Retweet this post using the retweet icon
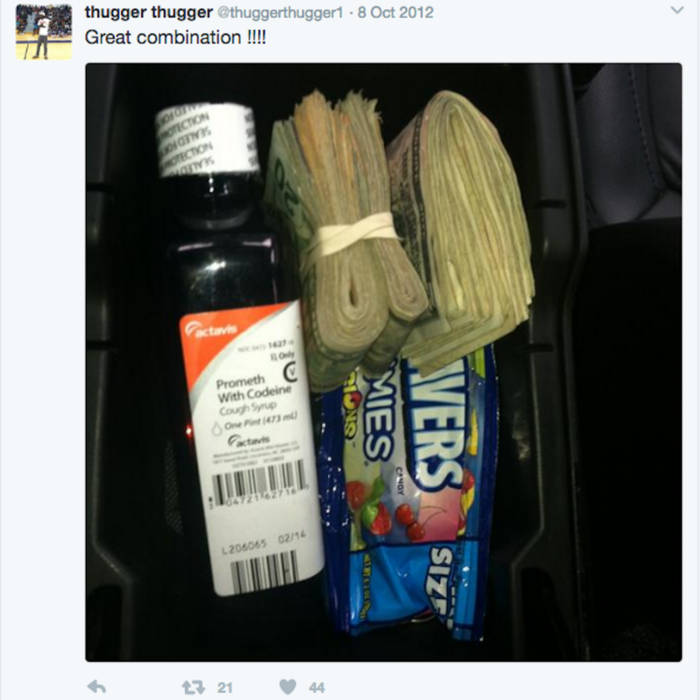The image size is (700, 700). (193, 687)
